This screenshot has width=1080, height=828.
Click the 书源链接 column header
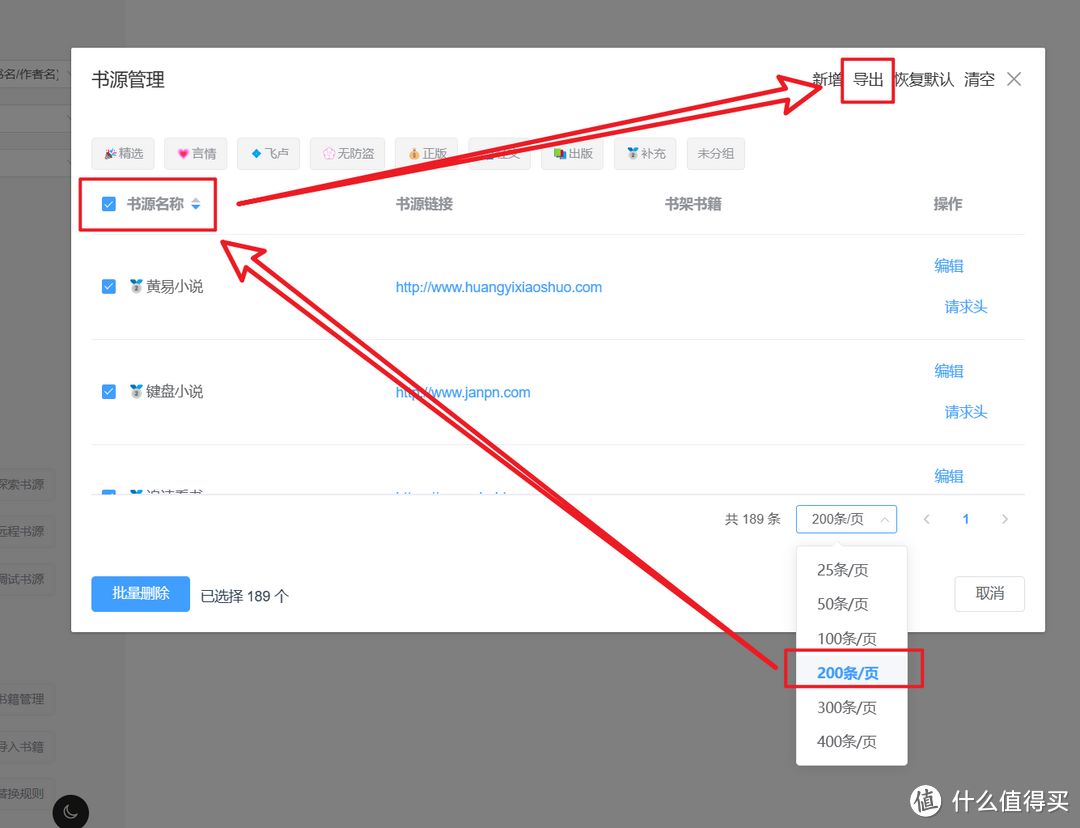point(424,204)
